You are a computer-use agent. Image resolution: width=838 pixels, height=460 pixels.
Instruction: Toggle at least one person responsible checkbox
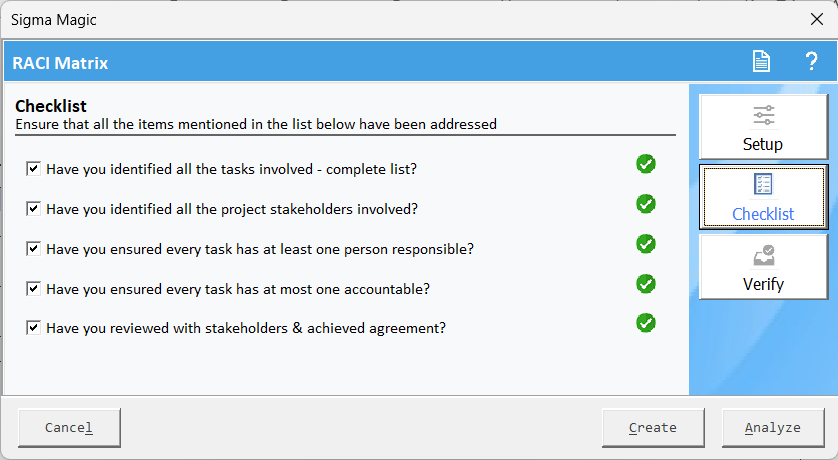pos(33,248)
